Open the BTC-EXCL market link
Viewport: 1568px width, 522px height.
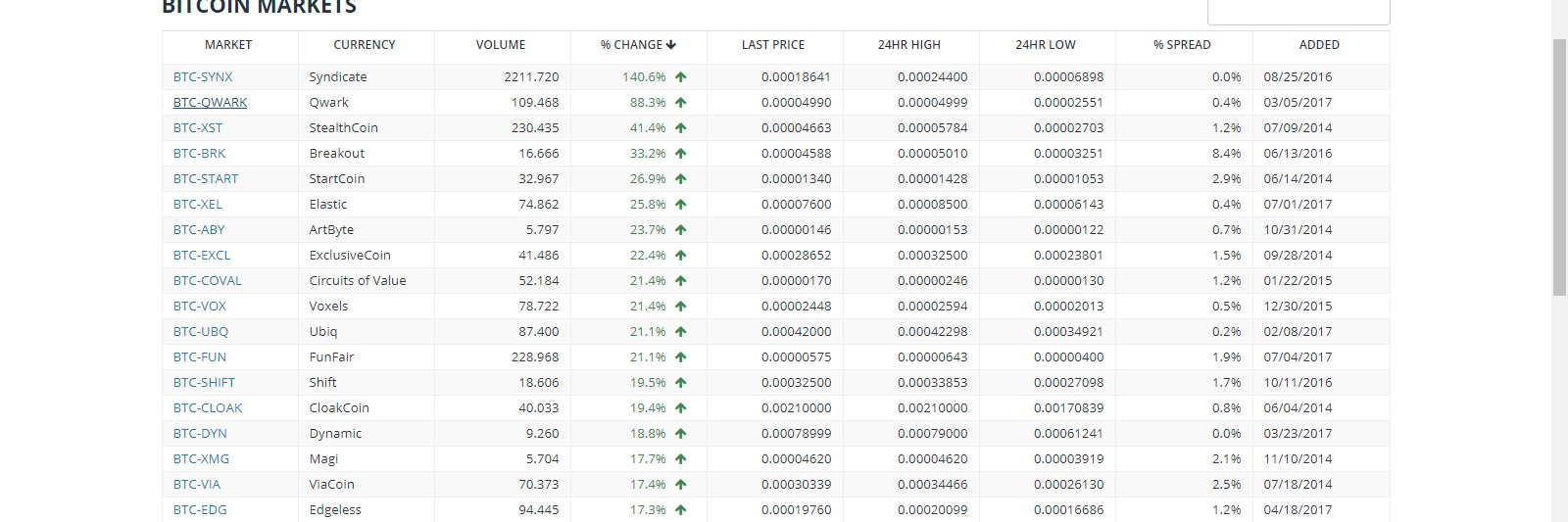[202, 255]
